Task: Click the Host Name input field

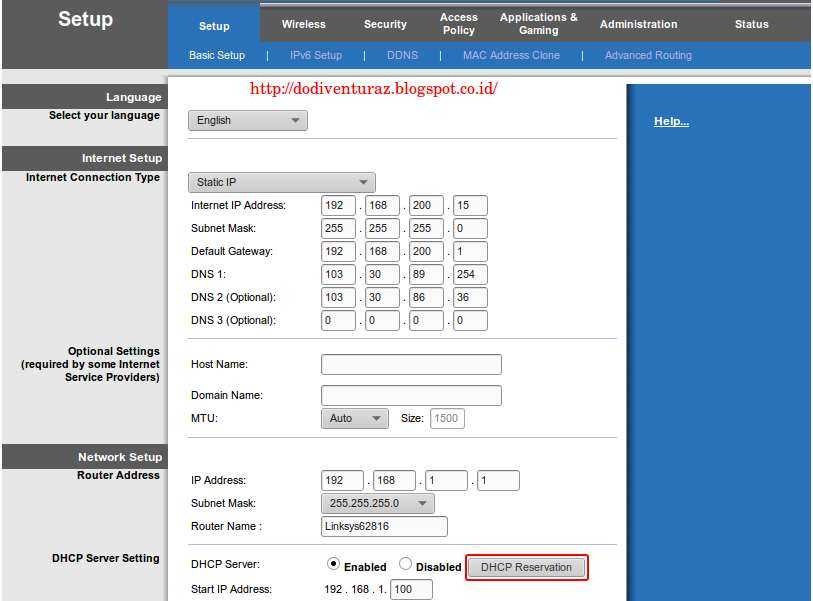Action: (x=411, y=365)
